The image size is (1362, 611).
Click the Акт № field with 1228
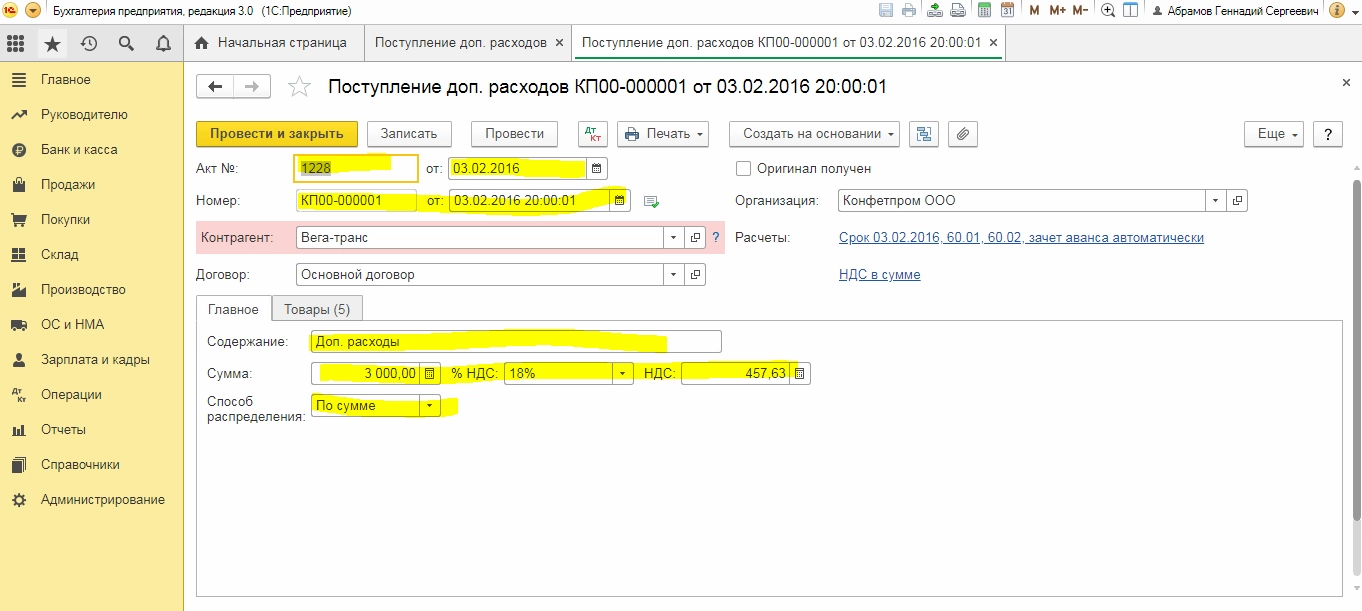click(x=356, y=168)
